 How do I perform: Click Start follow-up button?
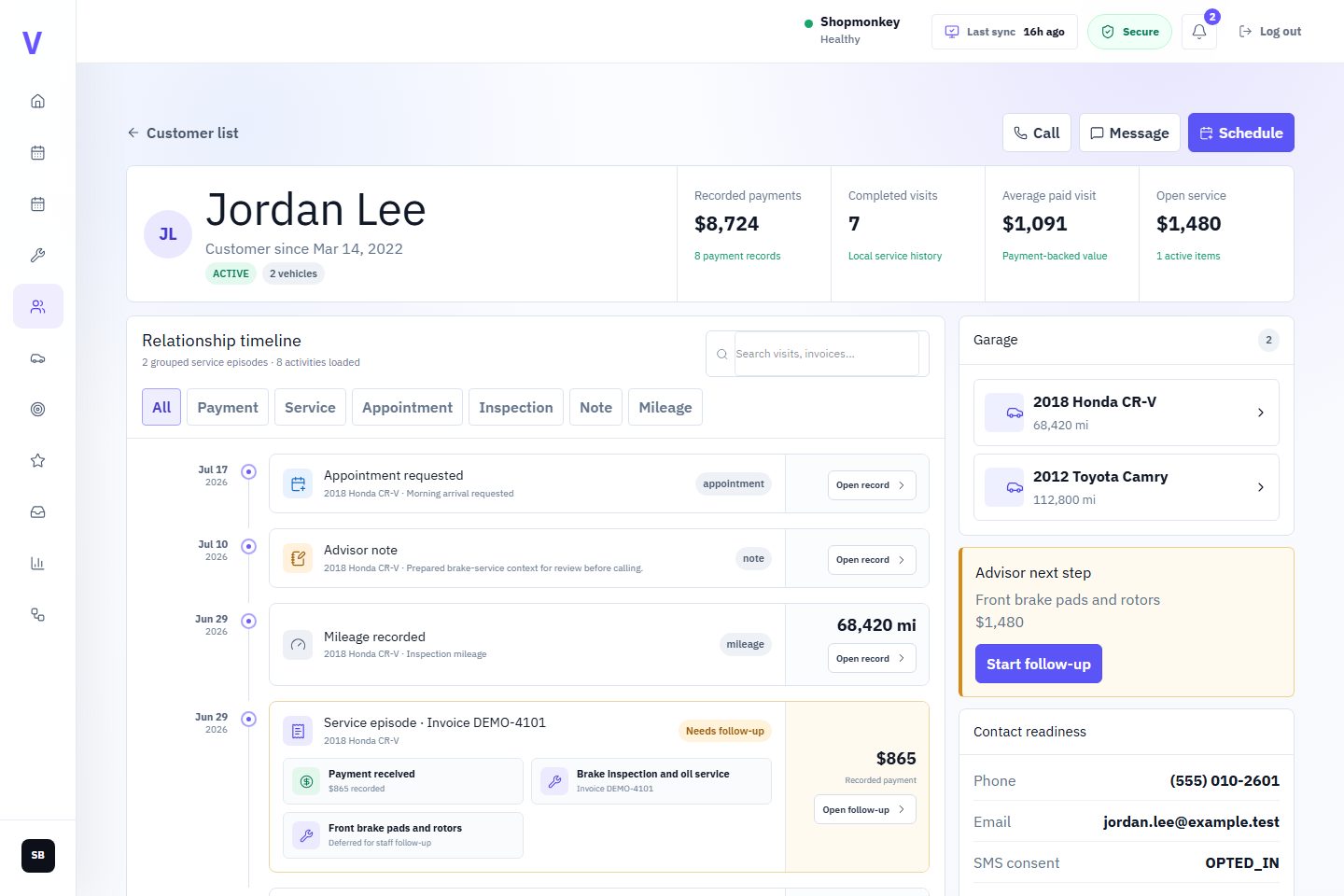(1039, 664)
